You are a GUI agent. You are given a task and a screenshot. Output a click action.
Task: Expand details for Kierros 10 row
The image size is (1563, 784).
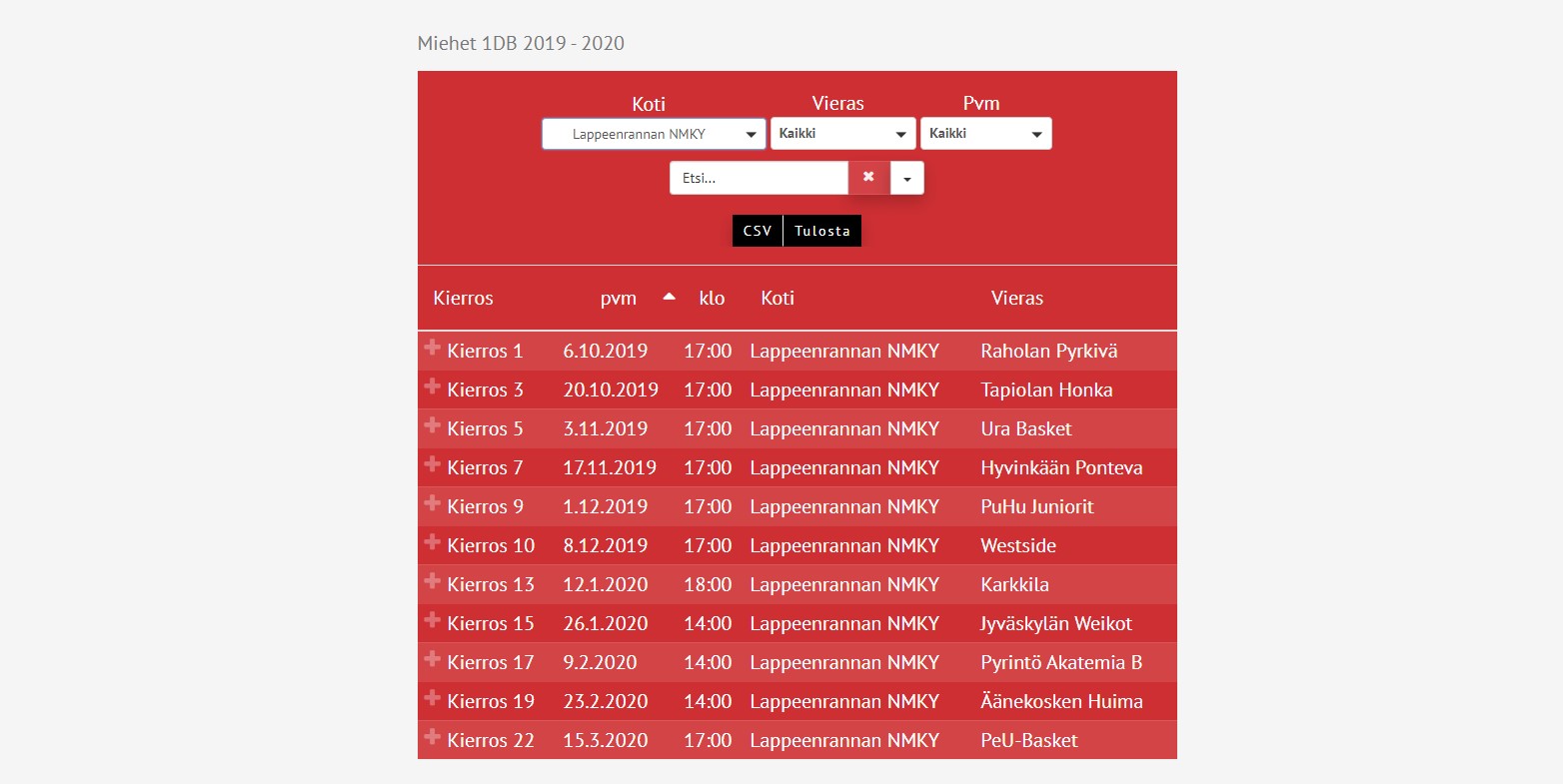[433, 542]
